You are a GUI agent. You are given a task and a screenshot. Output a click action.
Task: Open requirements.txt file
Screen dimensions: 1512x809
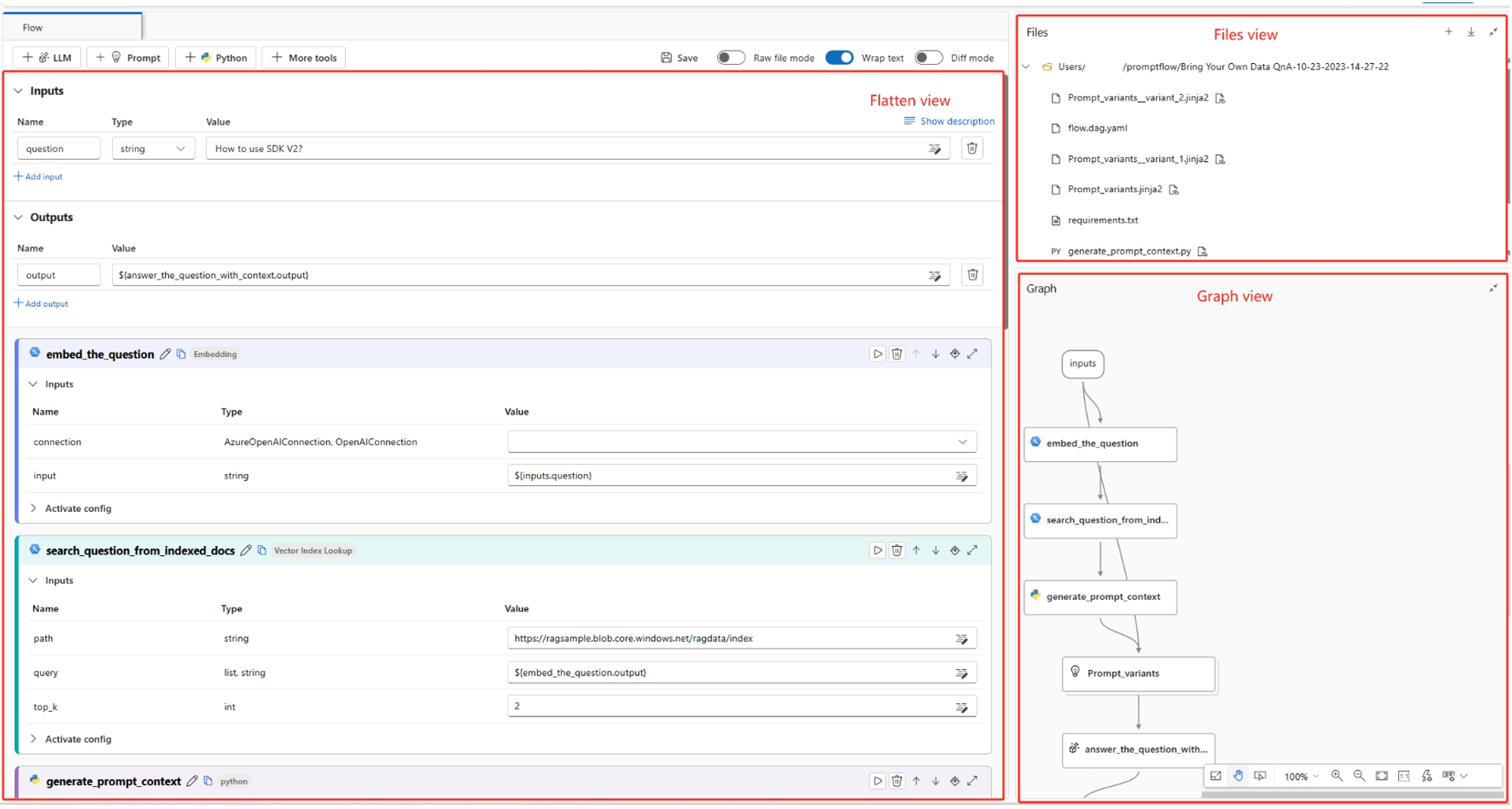coord(1103,220)
